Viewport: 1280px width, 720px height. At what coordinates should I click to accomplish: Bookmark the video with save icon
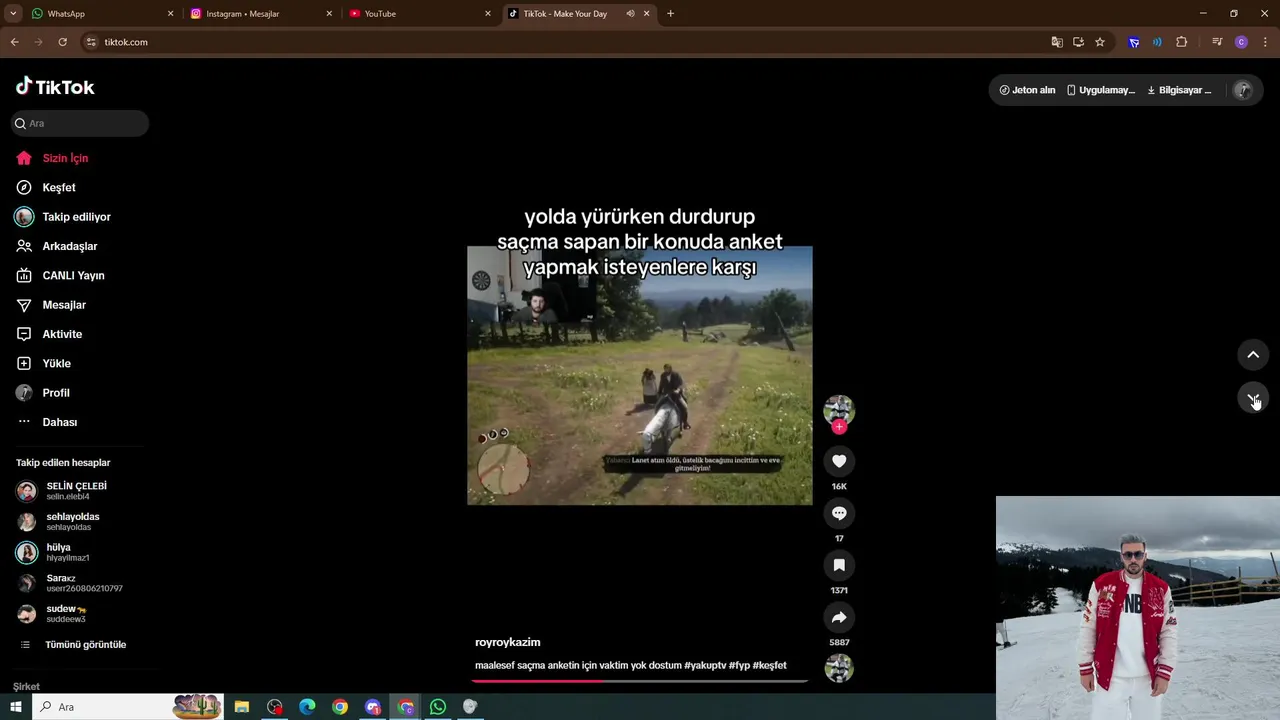click(x=839, y=565)
